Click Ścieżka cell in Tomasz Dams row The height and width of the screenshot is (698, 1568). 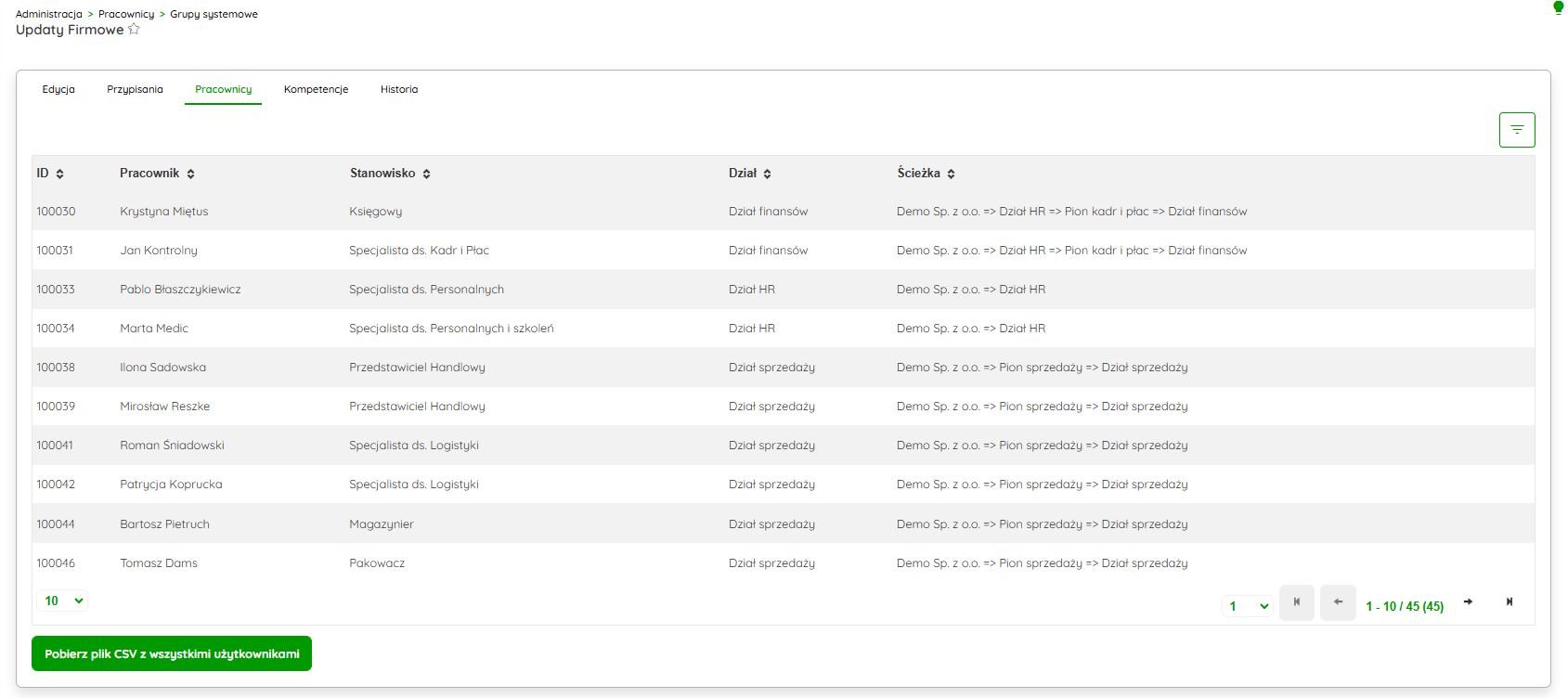coord(1043,563)
